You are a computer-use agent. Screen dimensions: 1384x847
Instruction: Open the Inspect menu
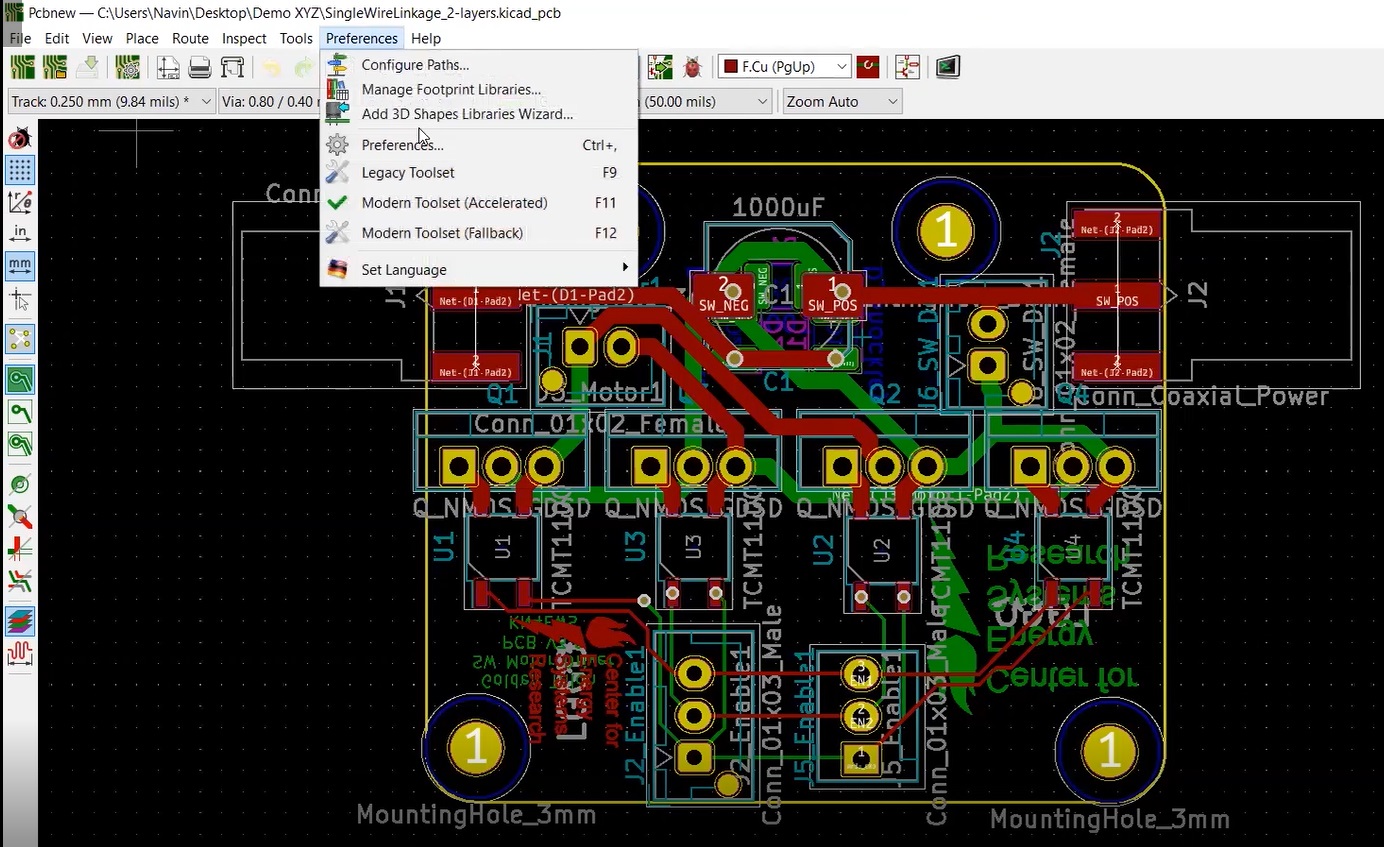pyautogui.click(x=244, y=38)
